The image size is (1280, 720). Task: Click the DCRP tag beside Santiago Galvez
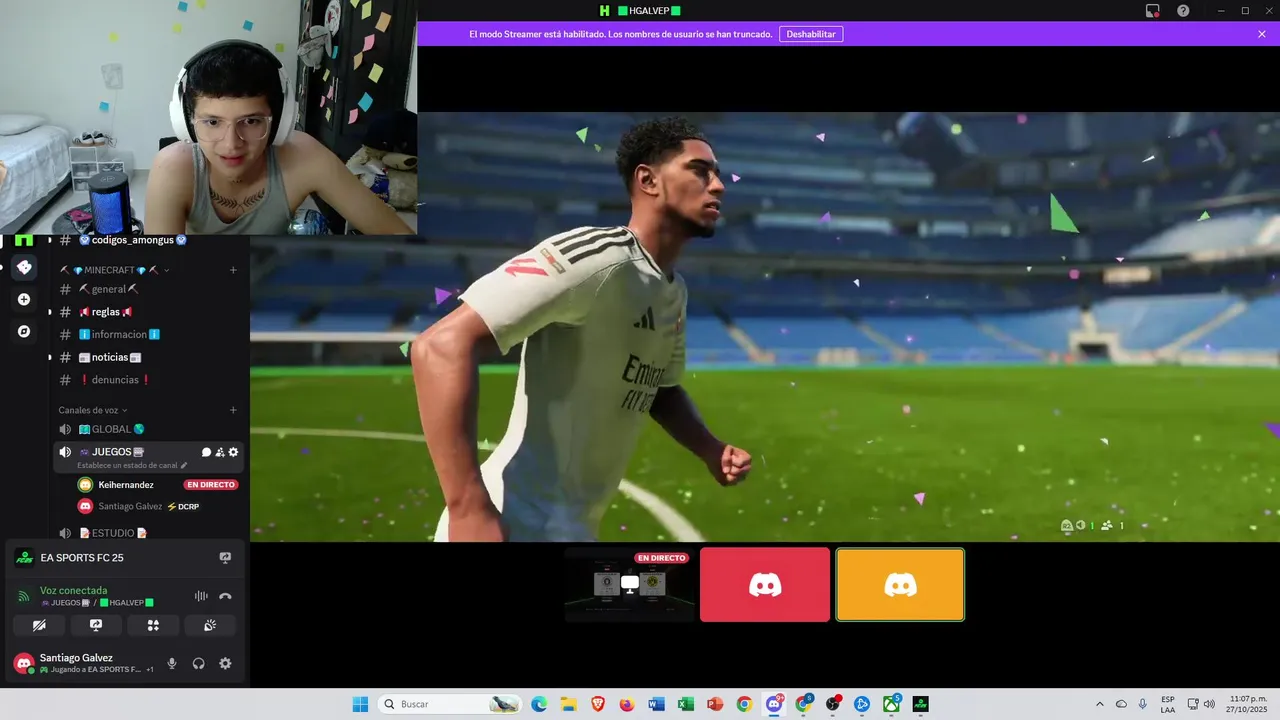point(183,507)
